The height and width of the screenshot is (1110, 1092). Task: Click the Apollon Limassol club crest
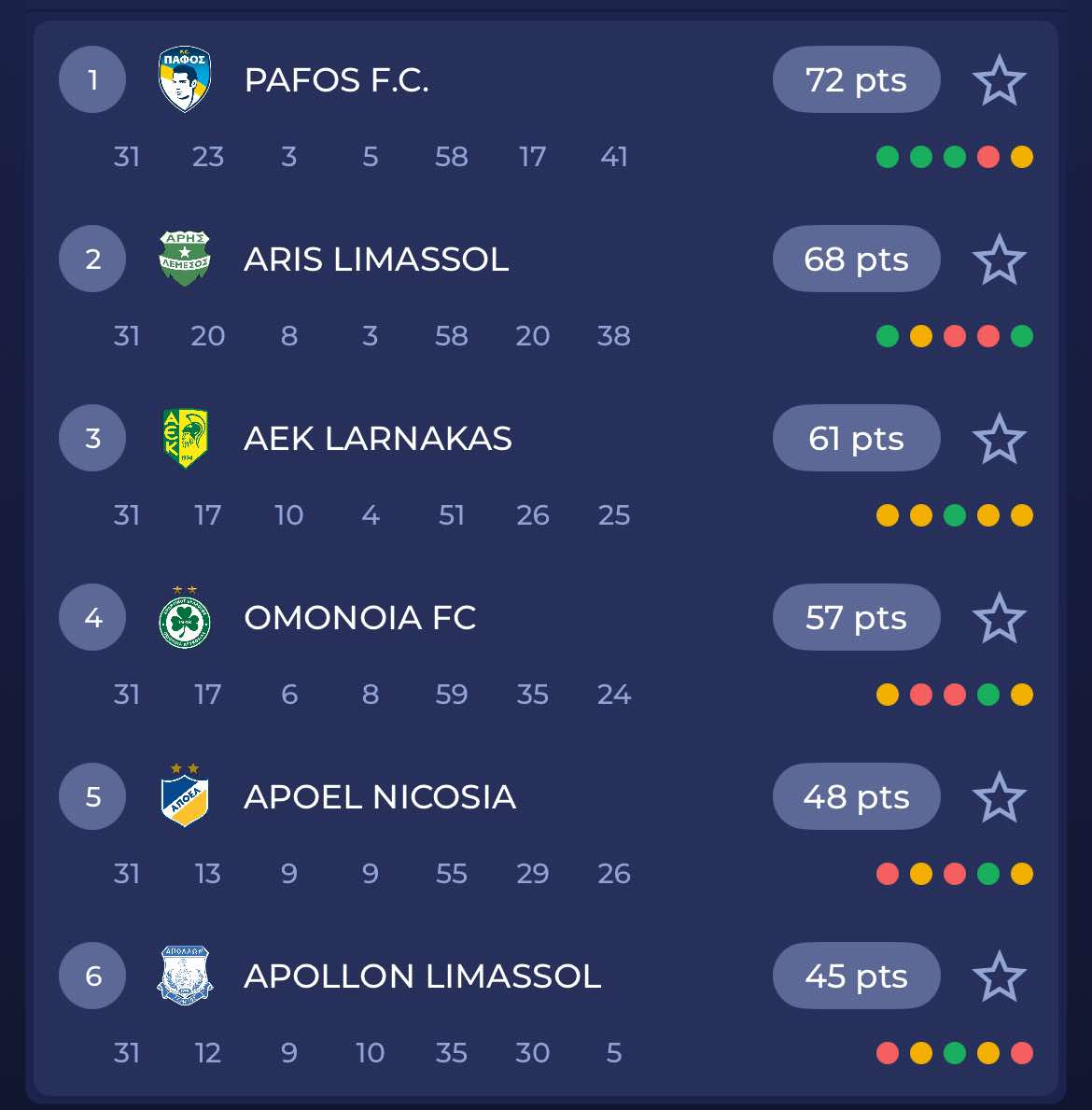185,977
